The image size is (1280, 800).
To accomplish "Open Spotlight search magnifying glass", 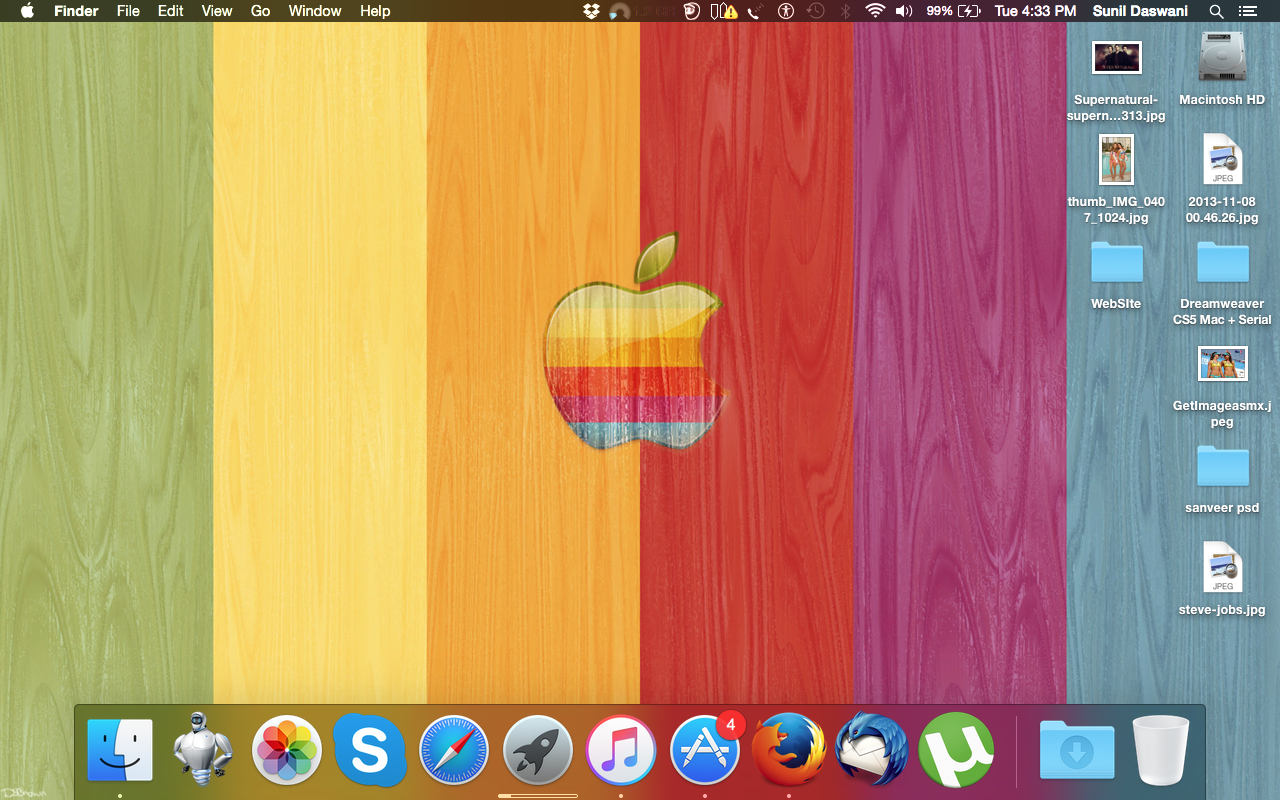I will 1216,11.
